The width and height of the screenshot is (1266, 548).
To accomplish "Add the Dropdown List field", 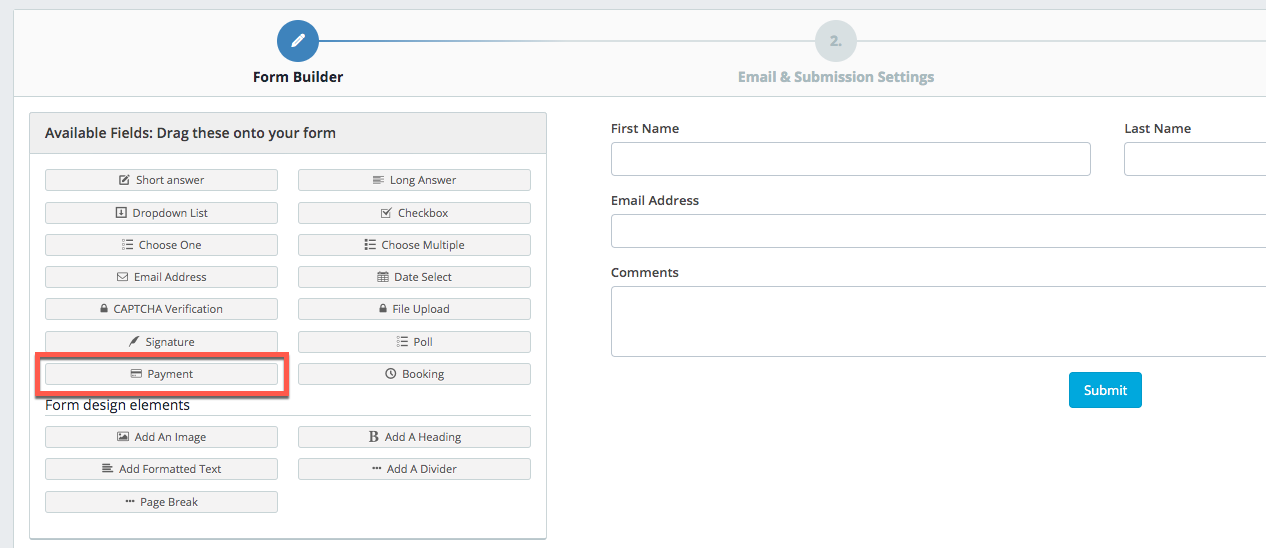I will [161, 213].
